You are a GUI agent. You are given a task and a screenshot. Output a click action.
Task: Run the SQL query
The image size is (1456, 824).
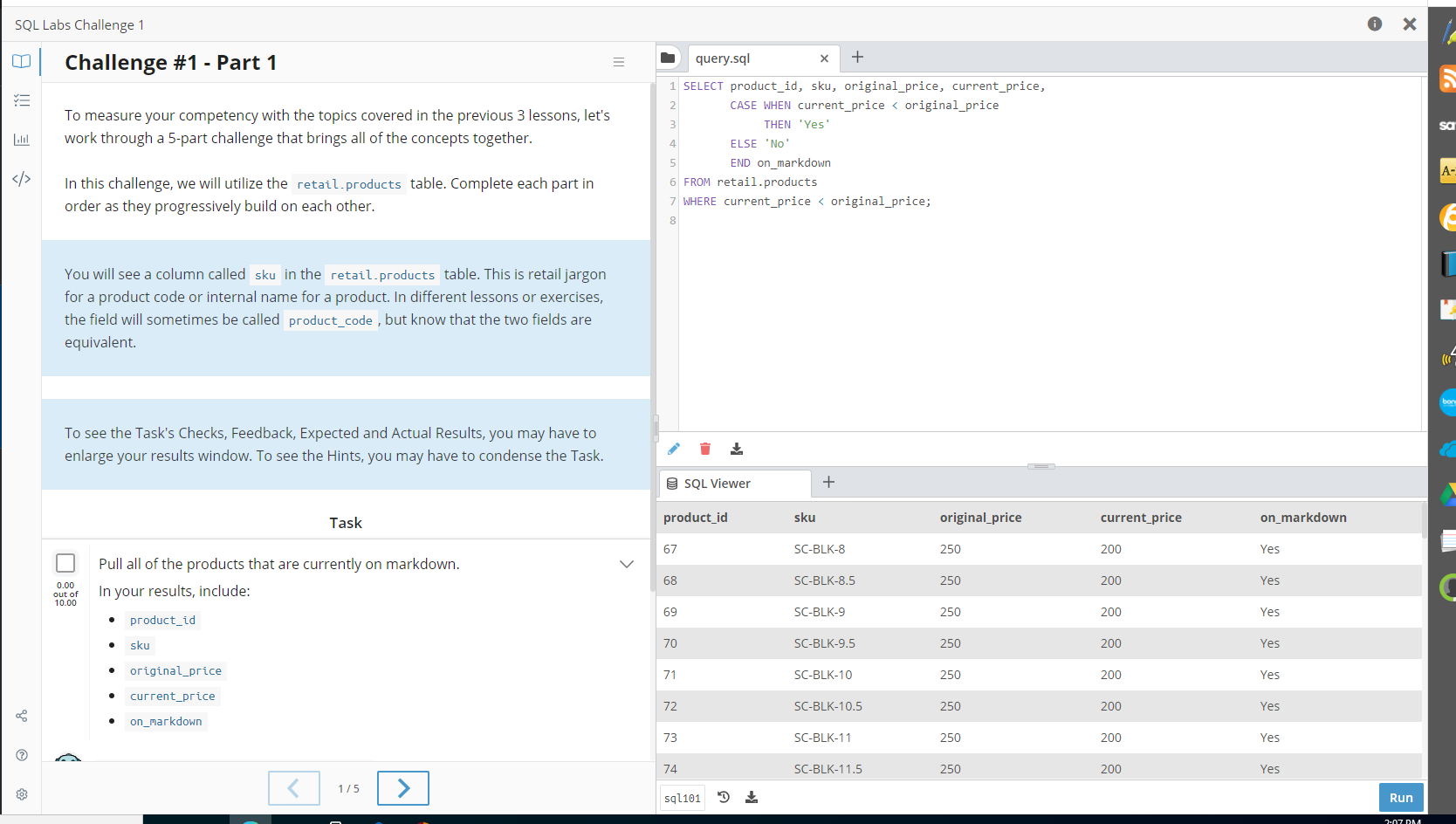pos(1400,797)
